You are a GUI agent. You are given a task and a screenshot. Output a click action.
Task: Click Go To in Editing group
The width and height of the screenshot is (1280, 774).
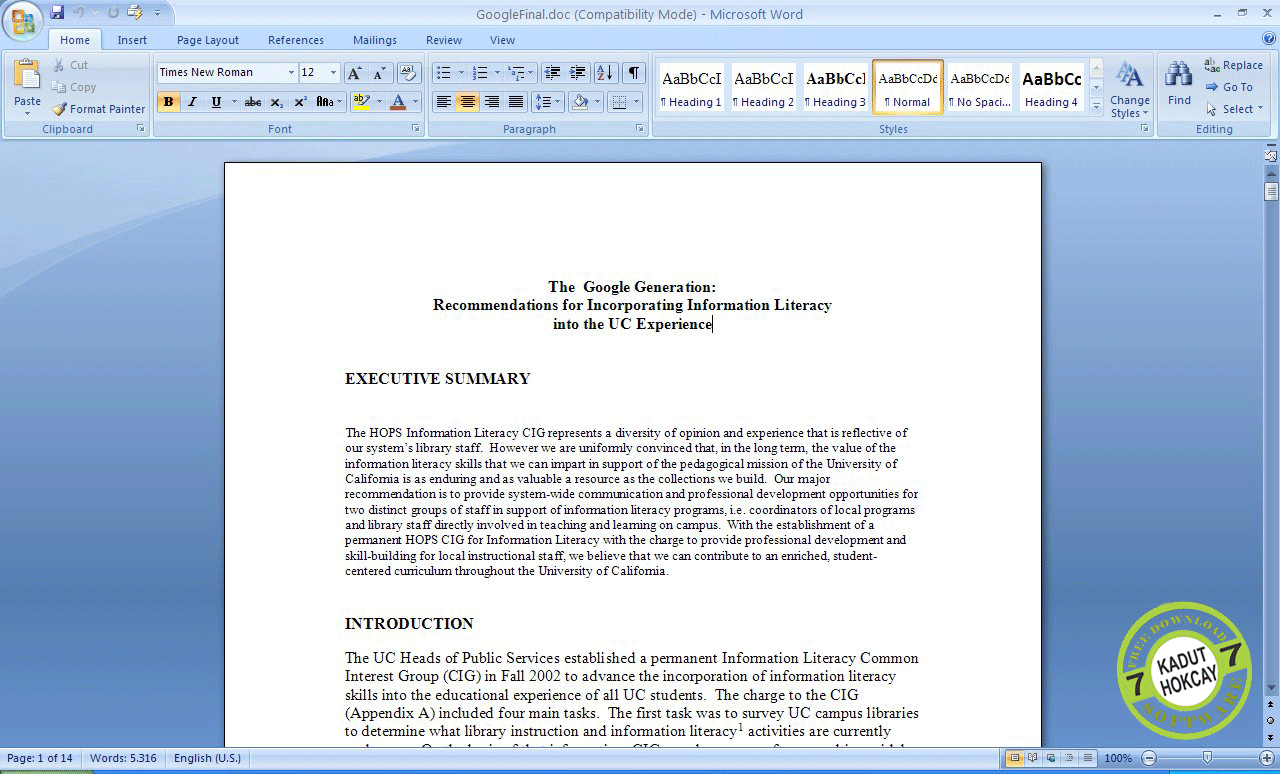(x=1229, y=87)
